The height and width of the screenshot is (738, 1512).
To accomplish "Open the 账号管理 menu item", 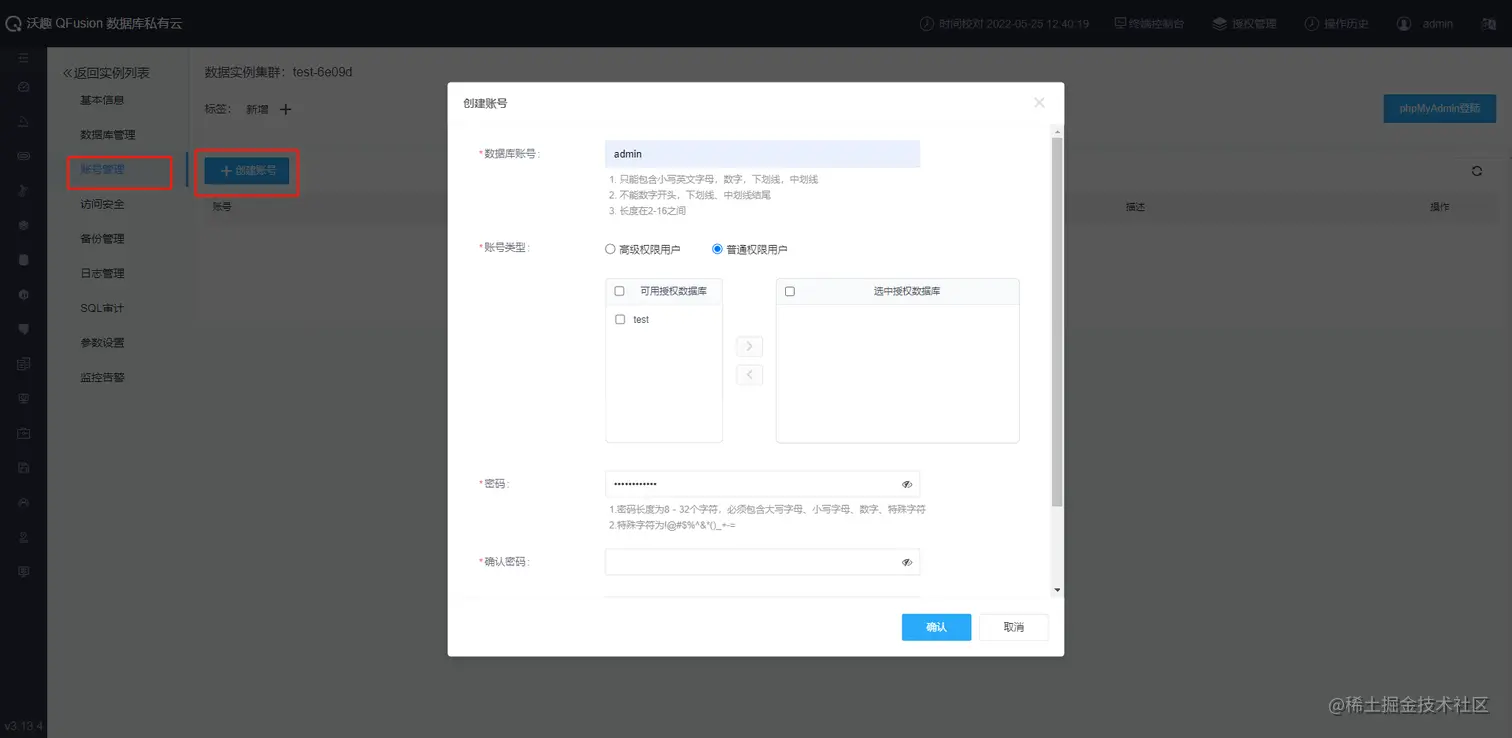I will click(102, 169).
